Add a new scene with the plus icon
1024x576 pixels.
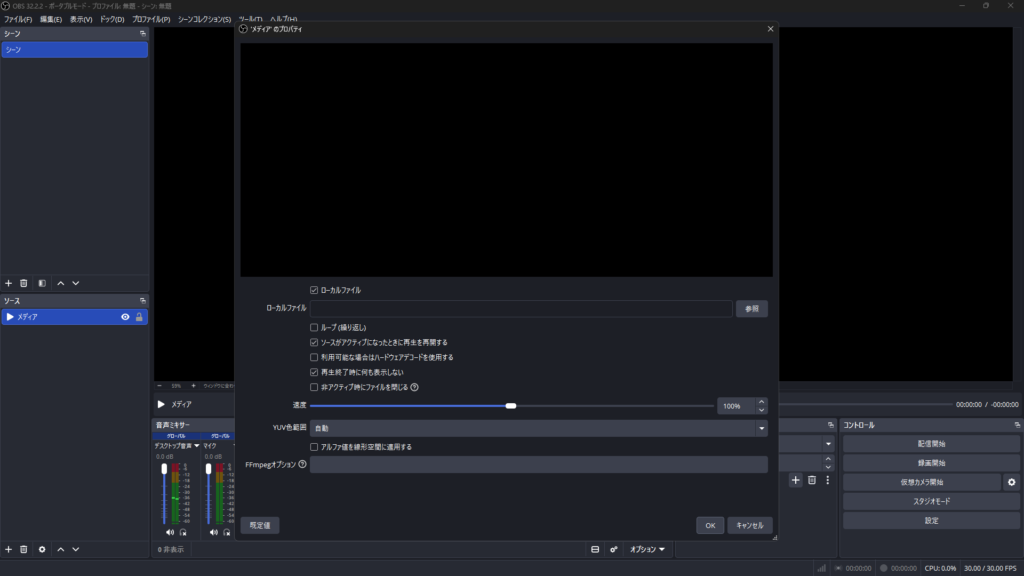(8, 283)
